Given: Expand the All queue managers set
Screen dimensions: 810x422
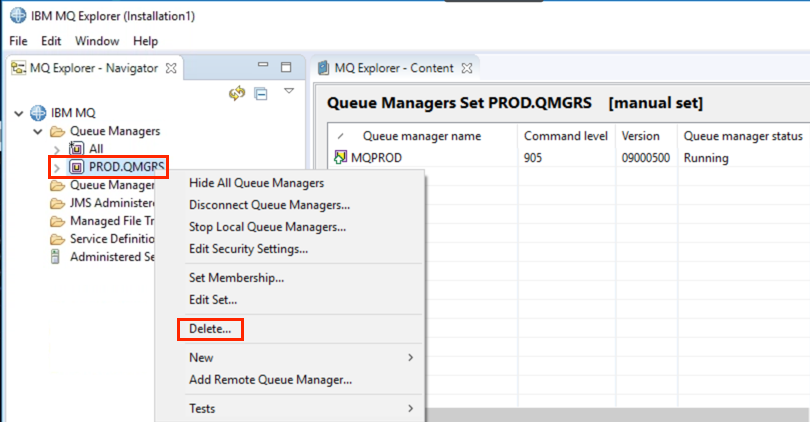Looking at the screenshot, I should point(57,150).
